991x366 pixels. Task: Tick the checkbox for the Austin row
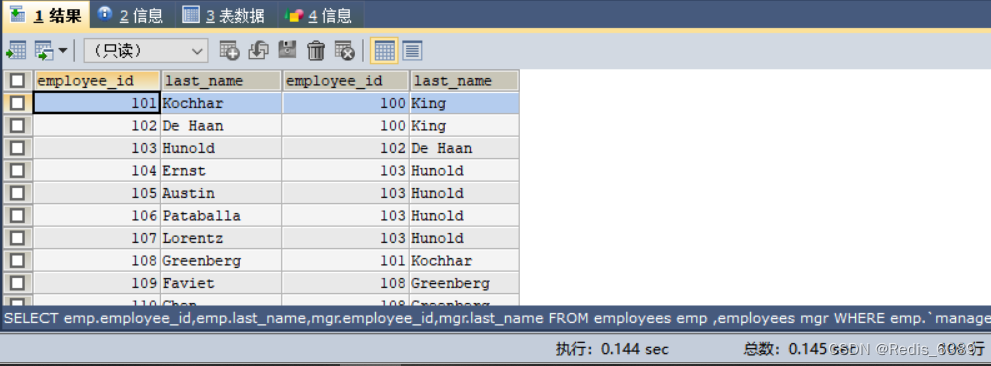click(x=17, y=193)
